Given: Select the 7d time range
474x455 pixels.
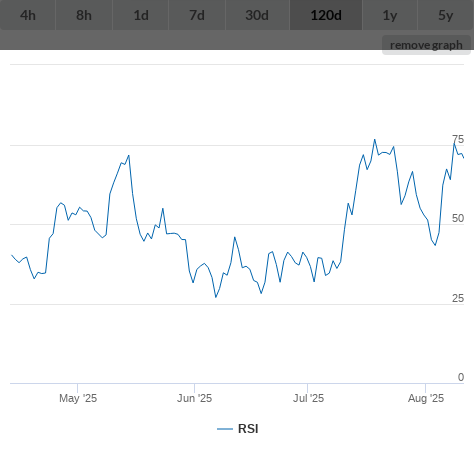Looking at the screenshot, I should click(197, 15).
